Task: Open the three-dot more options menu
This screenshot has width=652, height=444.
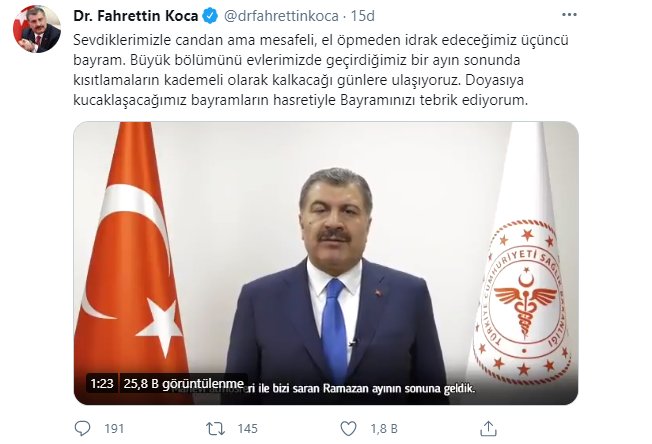Action: click(569, 15)
